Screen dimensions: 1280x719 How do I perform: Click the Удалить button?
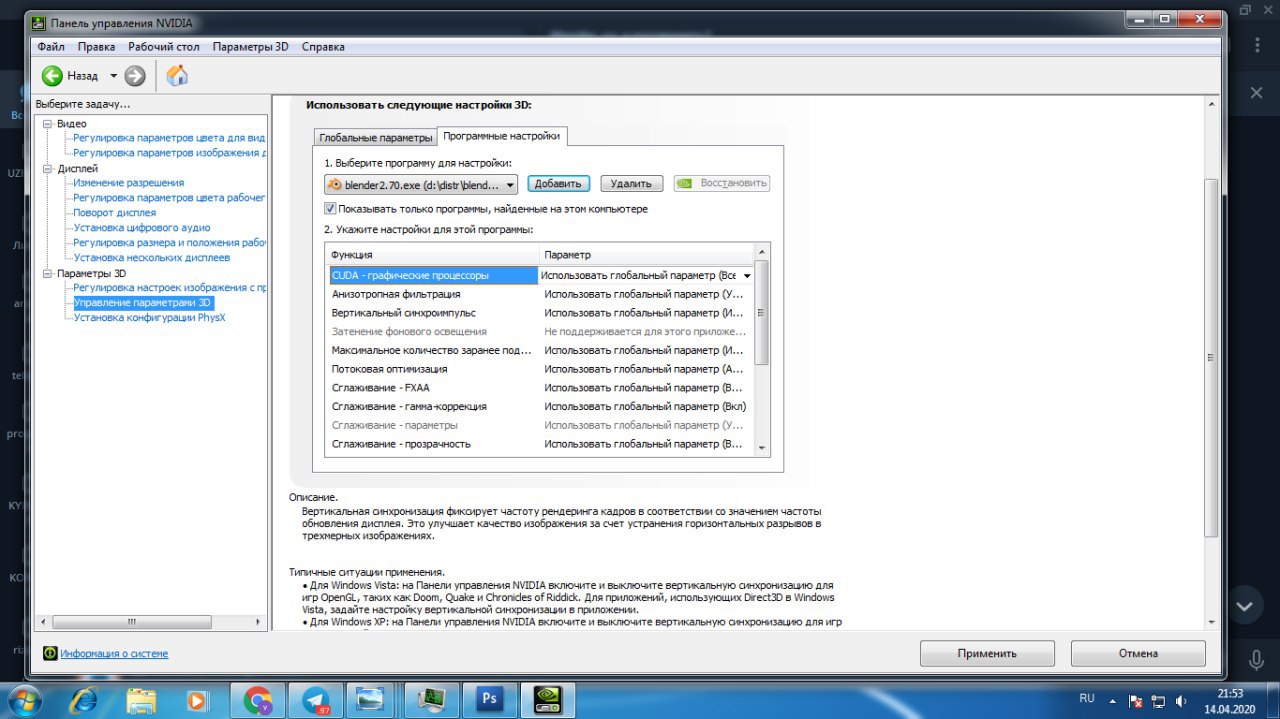[x=631, y=184]
